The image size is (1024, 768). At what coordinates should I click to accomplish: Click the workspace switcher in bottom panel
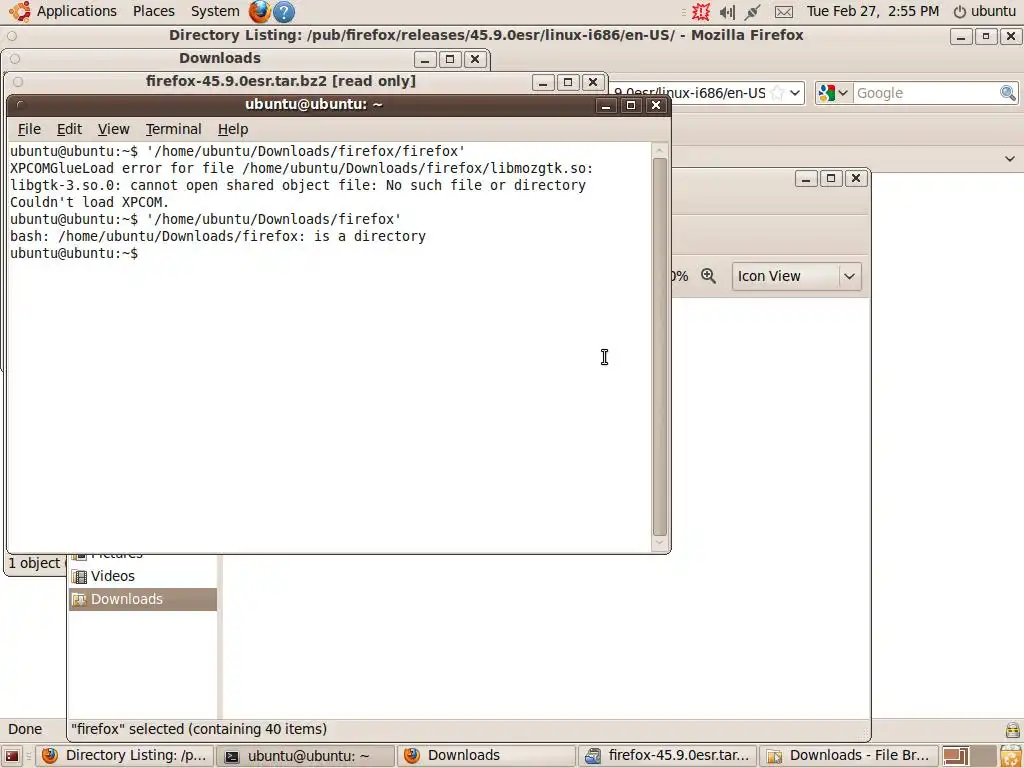tap(968, 756)
